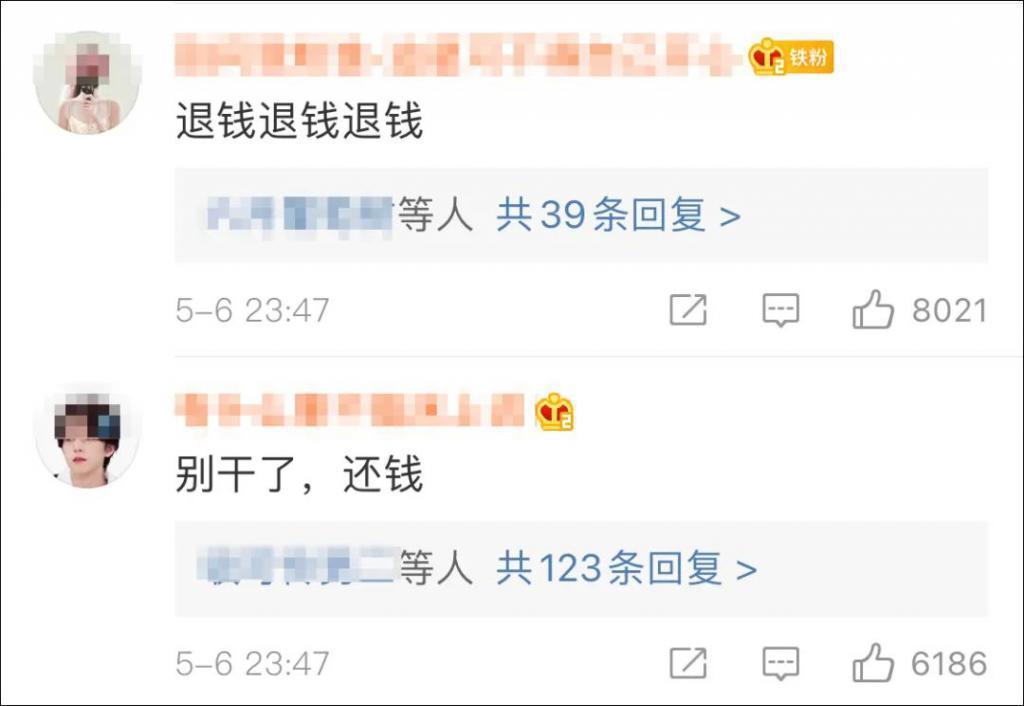The height and width of the screenshot is (706, 1024).
Task: Like the 别干了，还钱 comment
Action: (873, 662)
